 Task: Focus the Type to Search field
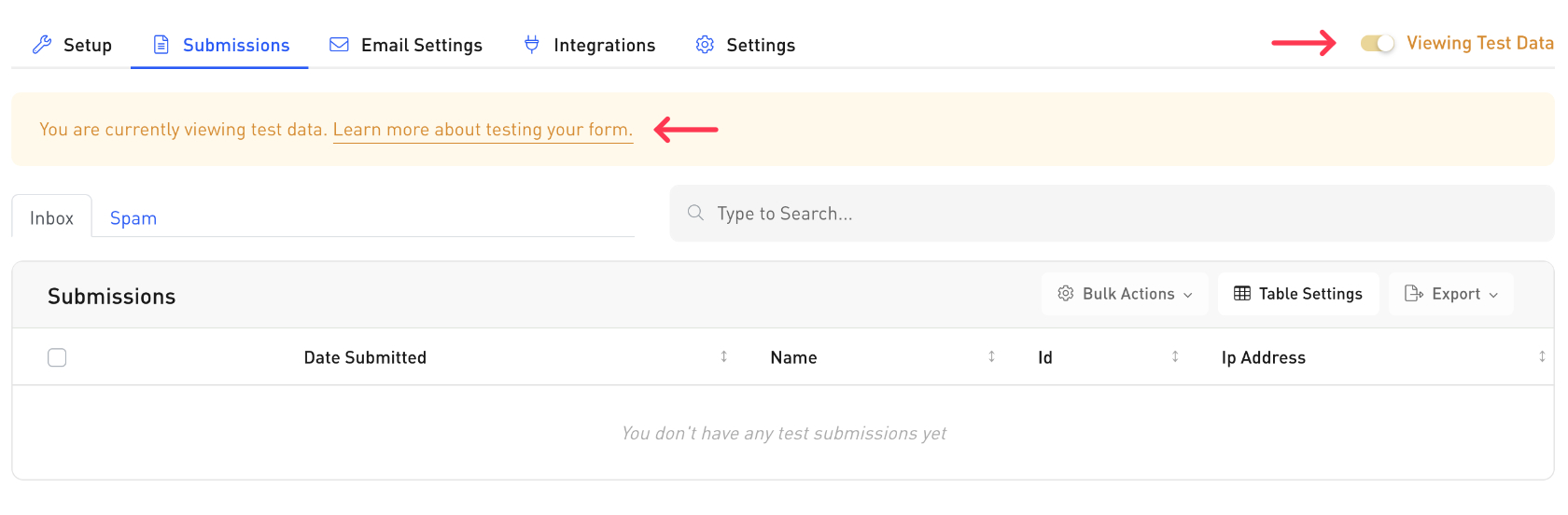[x=1120, y=214]
